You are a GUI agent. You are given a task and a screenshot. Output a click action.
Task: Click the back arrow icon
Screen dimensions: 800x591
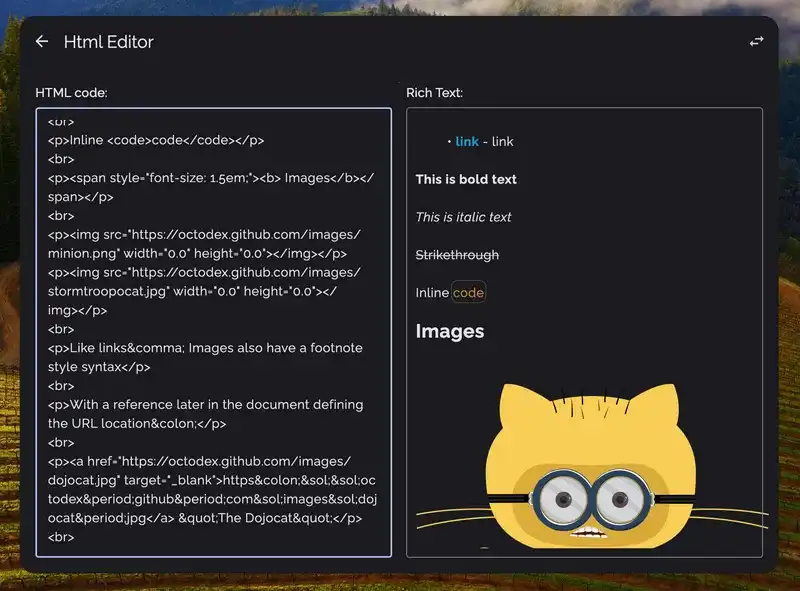42,42
